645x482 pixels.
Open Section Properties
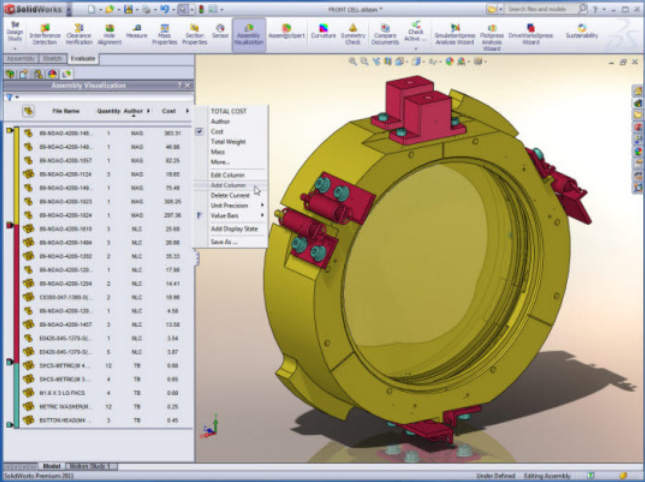pos(195,34)
